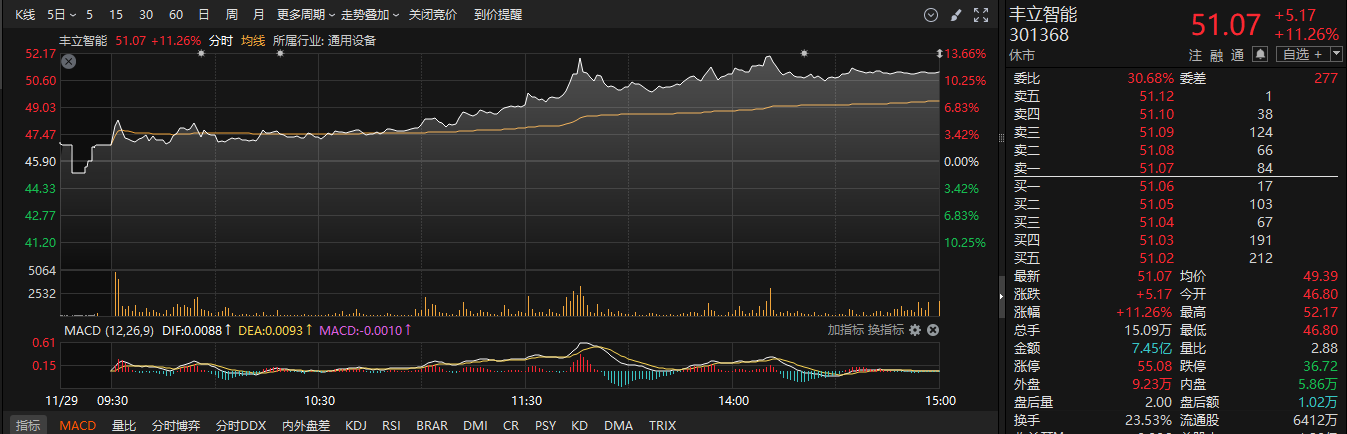Expand the 更多周期 dropdown menu
This screenshot has height=434, width=1347.
point(305,15)
